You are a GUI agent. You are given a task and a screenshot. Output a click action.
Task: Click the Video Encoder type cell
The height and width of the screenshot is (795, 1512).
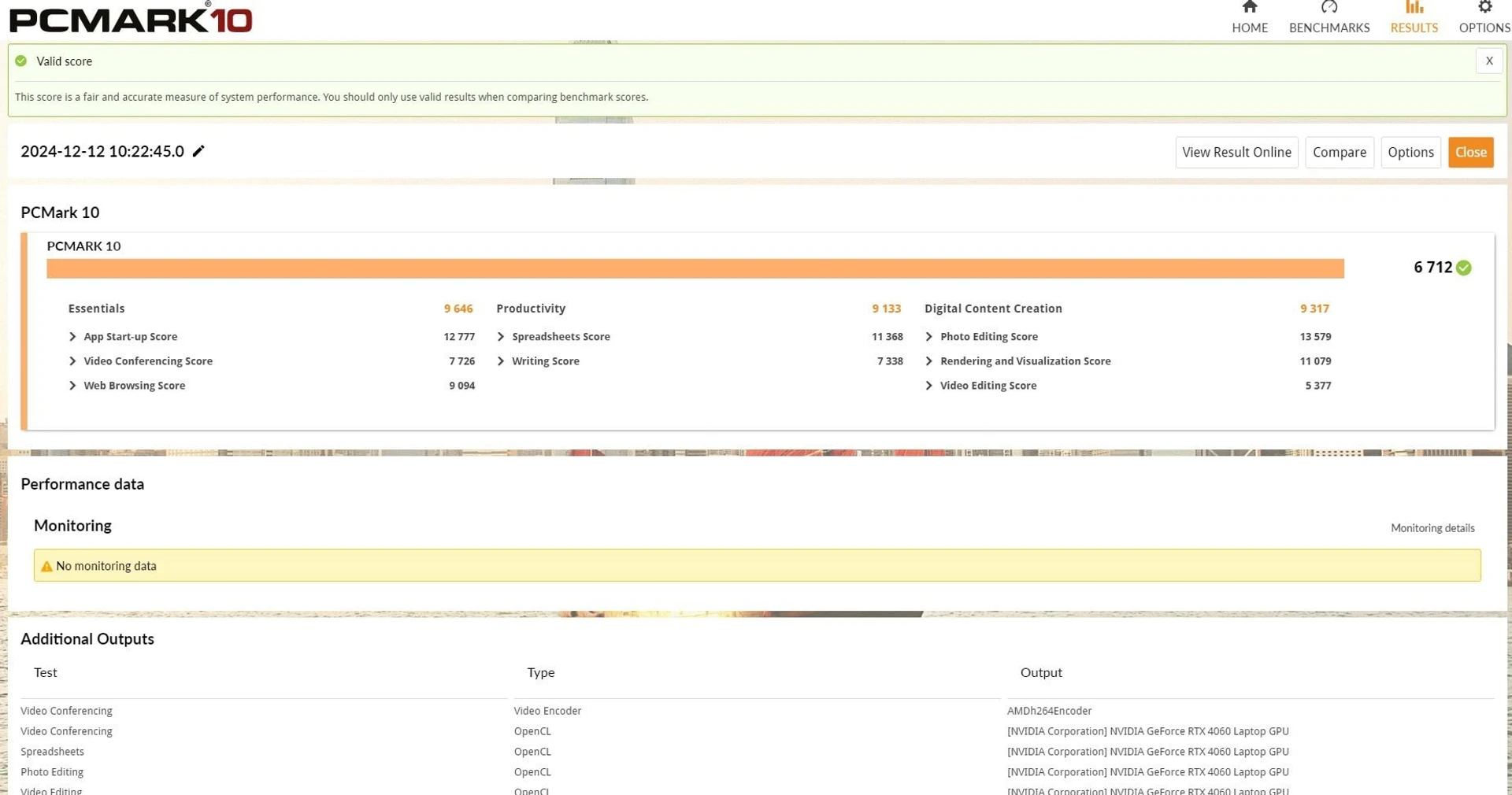click(x=547, y=711)
